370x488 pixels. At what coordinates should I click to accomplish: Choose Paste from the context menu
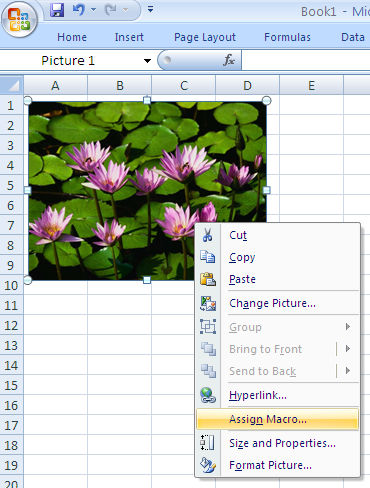click(277, 279)
